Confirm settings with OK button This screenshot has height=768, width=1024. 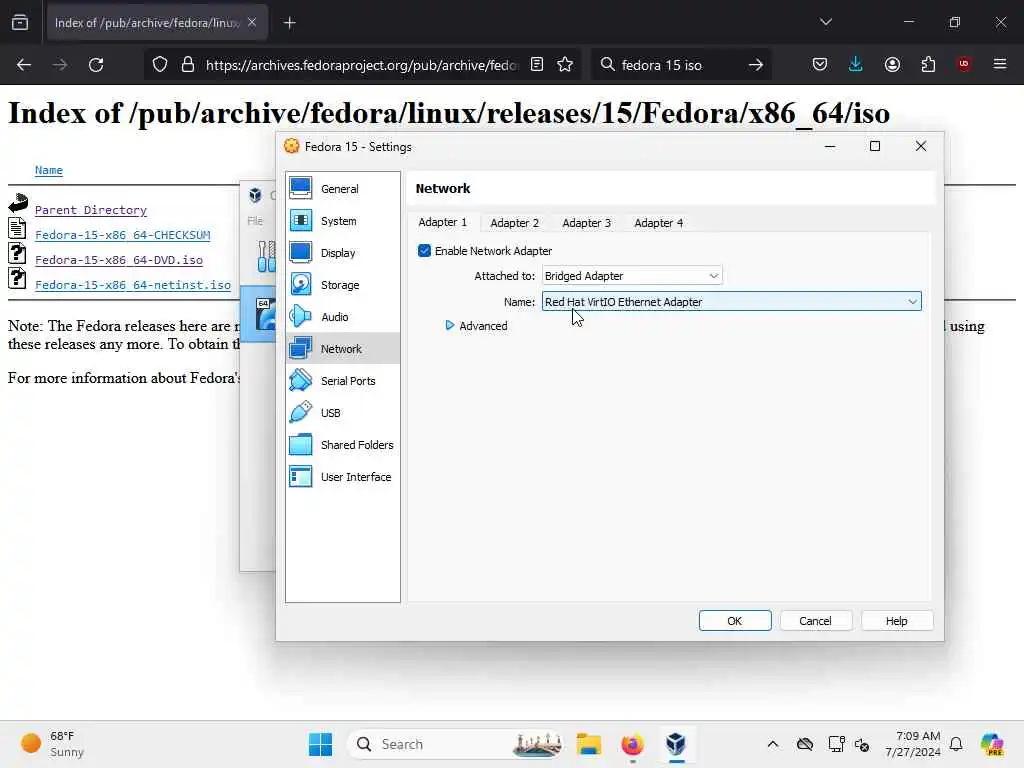point(735,621)
